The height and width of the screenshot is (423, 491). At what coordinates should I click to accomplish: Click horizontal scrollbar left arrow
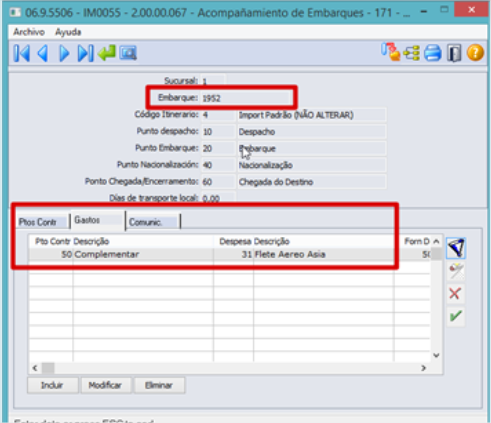point(35,368)
